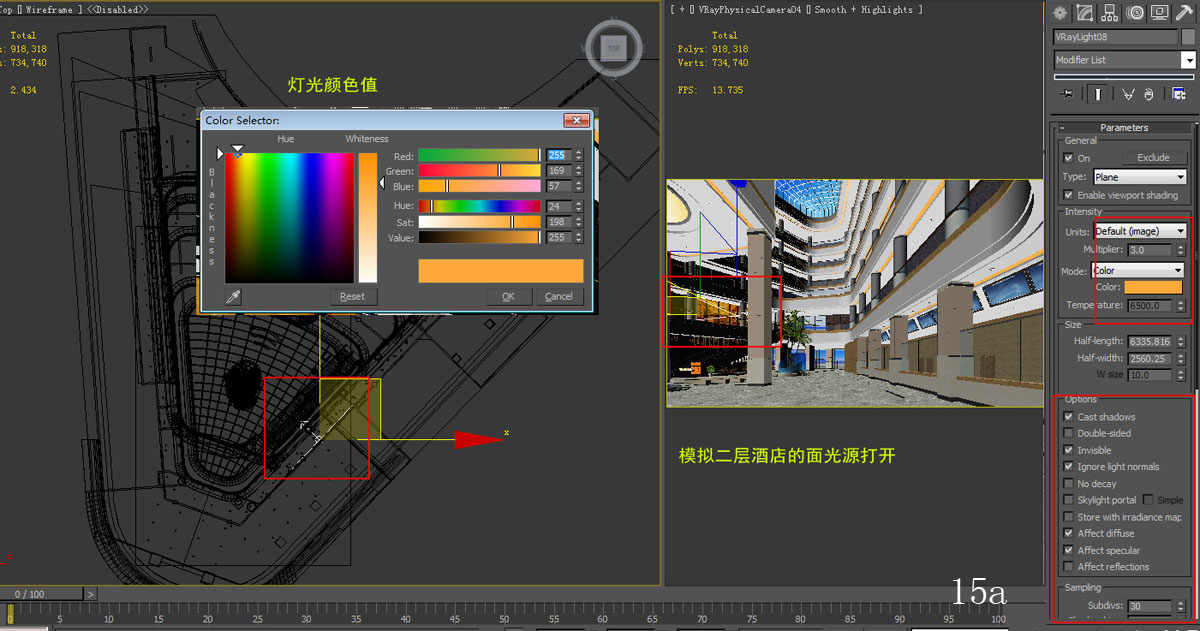
Task: Uncheck Cast shadows option
Action: (x=1069, y=417)
